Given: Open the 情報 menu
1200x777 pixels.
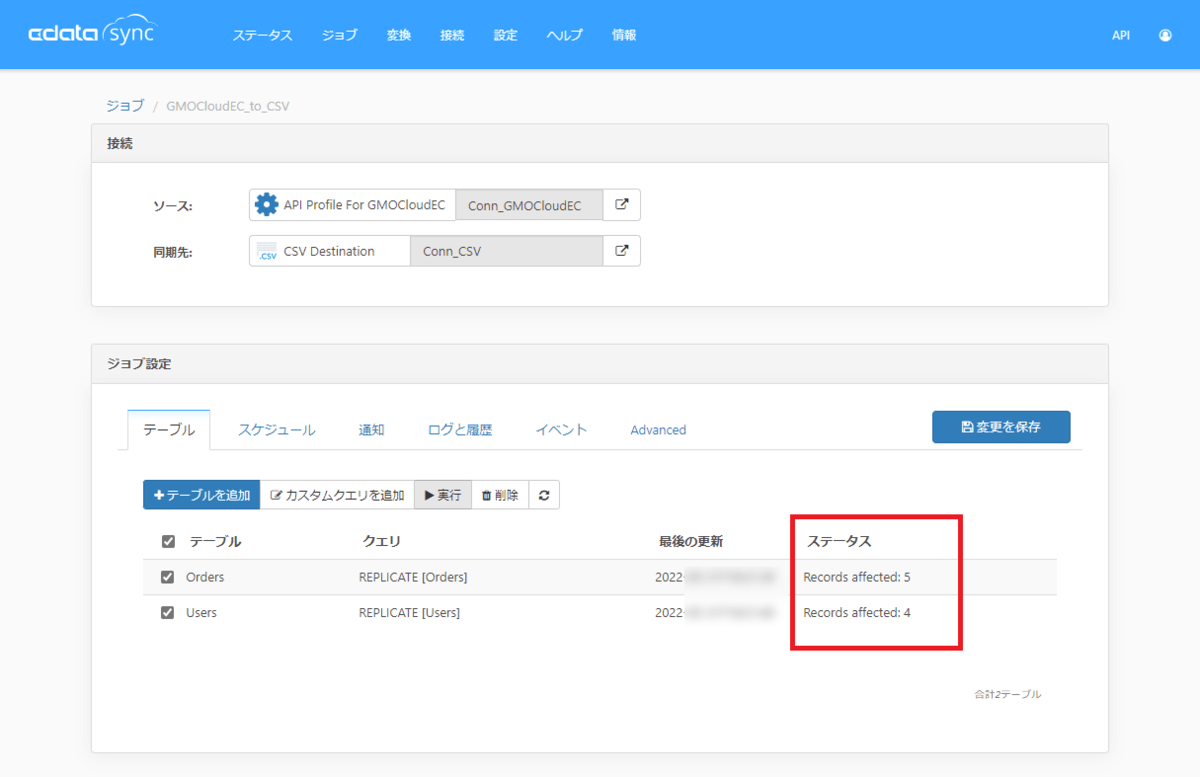Looking at the screenshot, I should 624,35.
